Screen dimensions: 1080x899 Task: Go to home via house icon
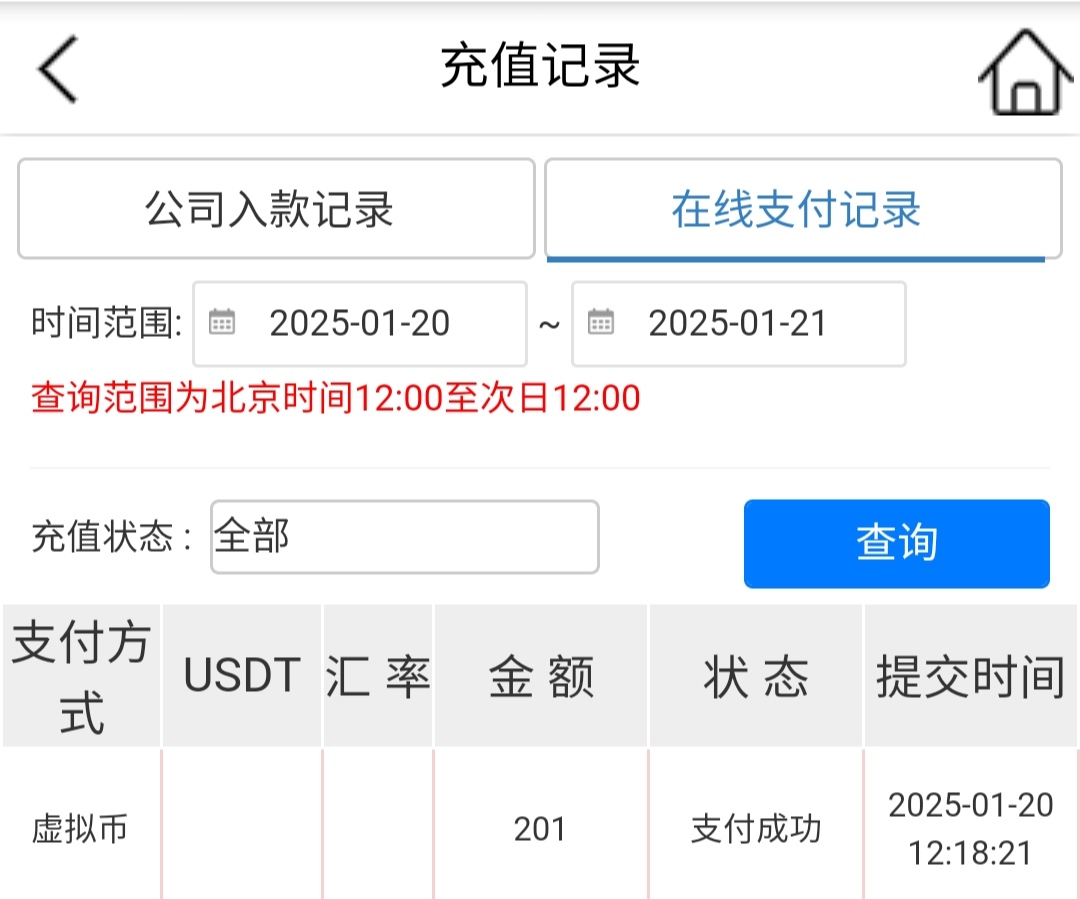(x=1024, y=72)
